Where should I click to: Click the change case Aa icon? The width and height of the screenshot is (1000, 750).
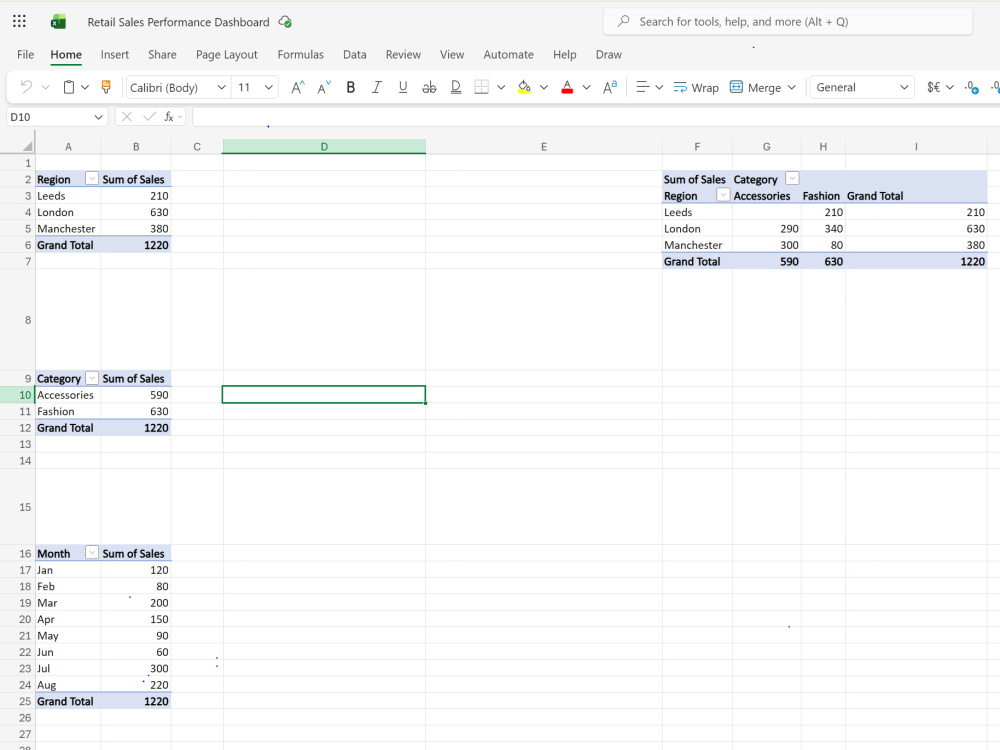610,87
